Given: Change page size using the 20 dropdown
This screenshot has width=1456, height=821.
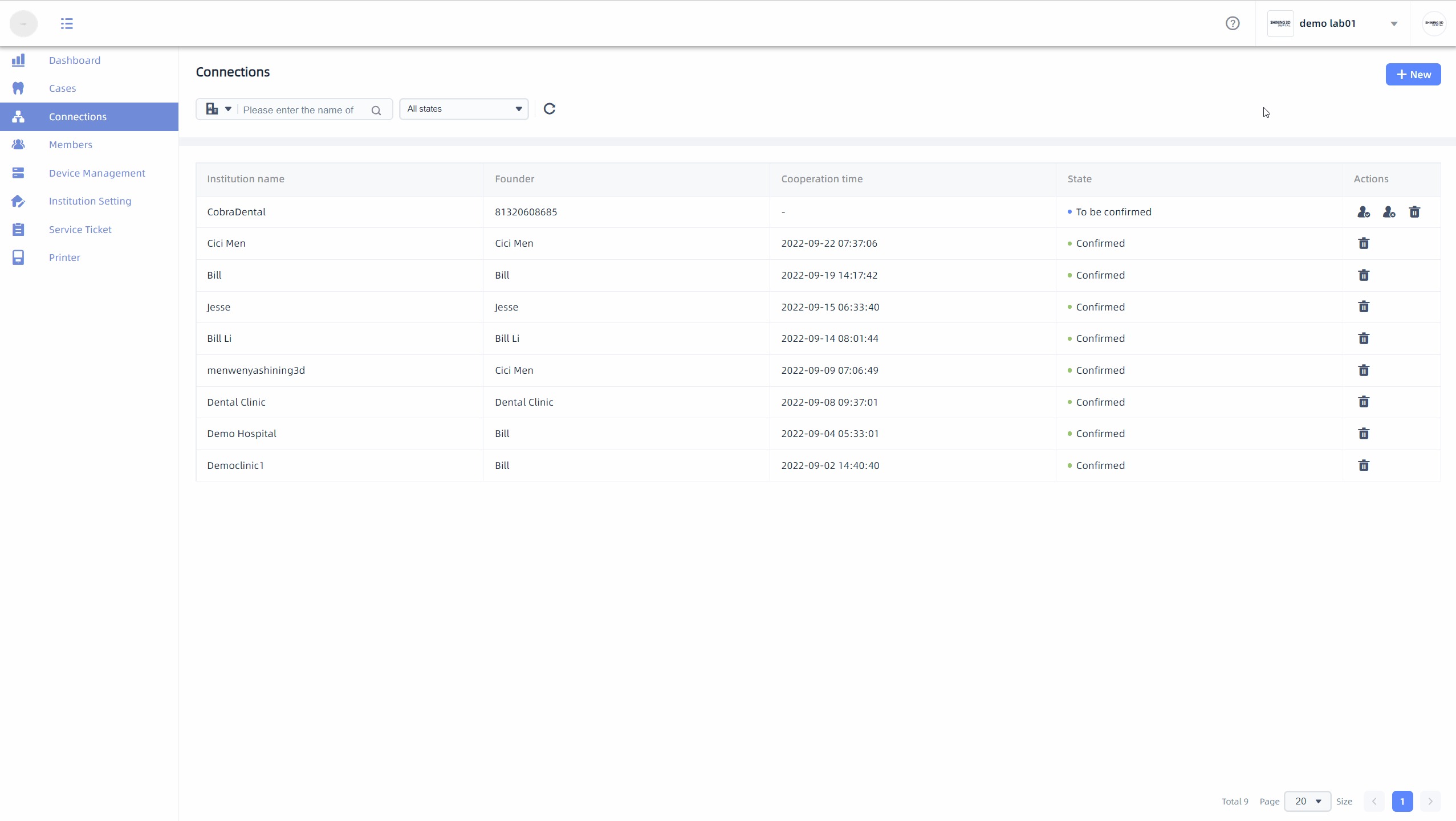Looking at the screenshot, I should [1307, 801].
